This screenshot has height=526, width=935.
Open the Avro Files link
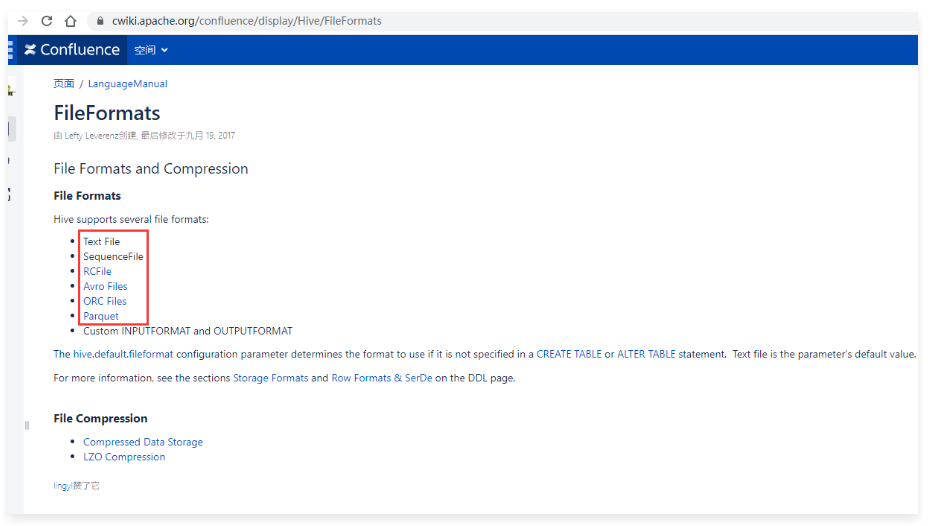[105, 286]
